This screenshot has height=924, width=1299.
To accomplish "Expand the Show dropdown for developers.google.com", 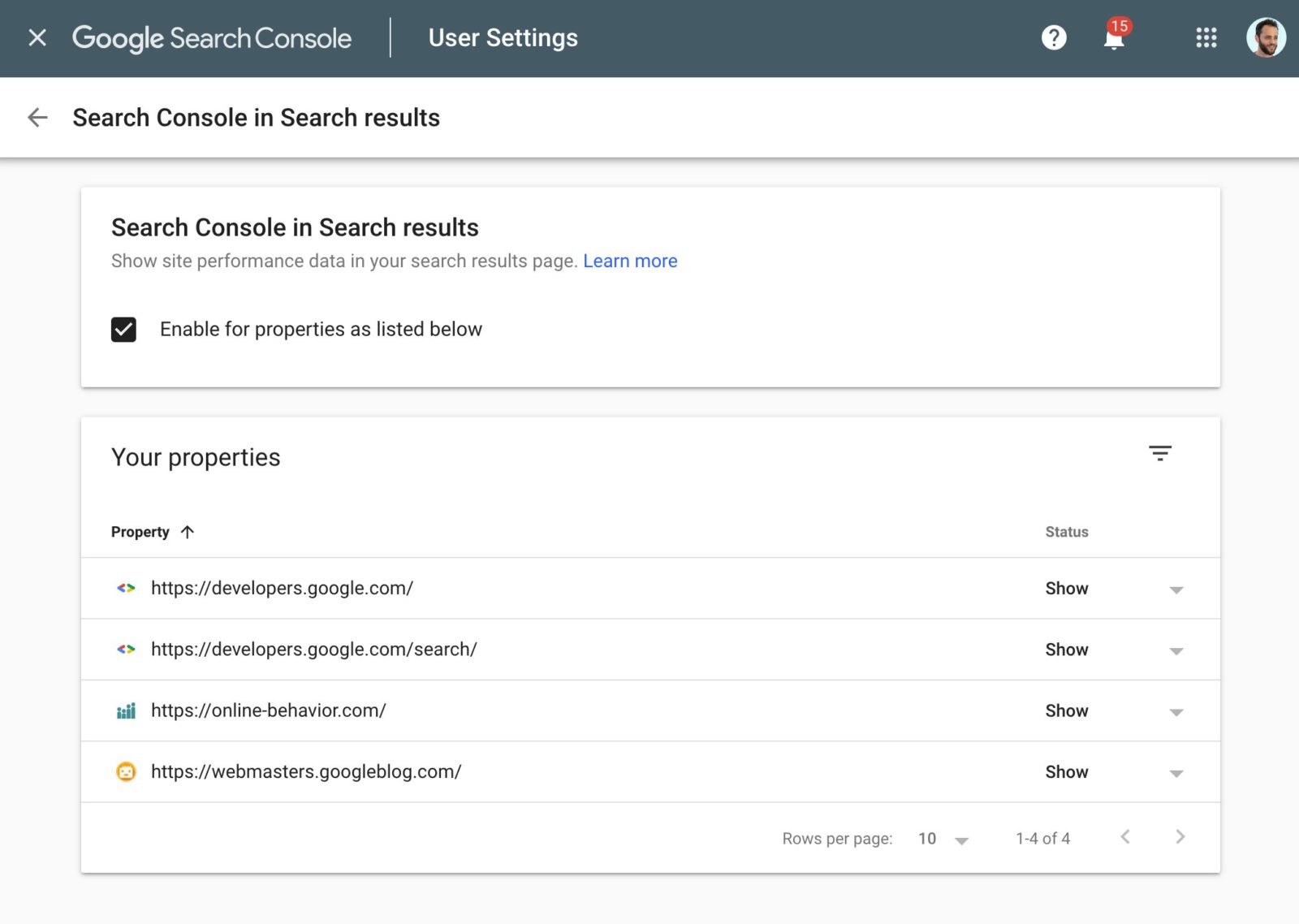I will [1176, 589].
